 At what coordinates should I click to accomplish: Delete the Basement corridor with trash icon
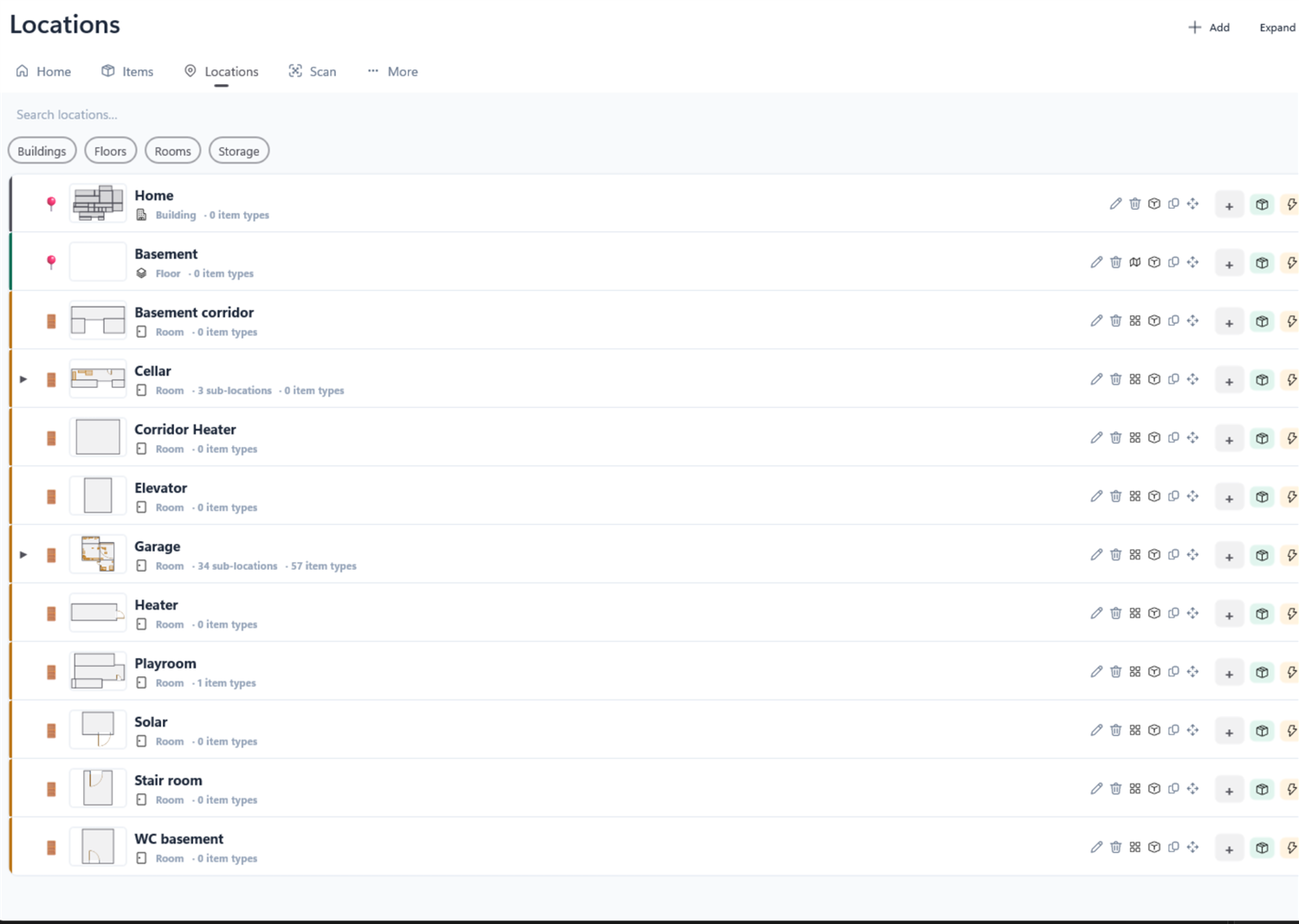pos(1115,321)
